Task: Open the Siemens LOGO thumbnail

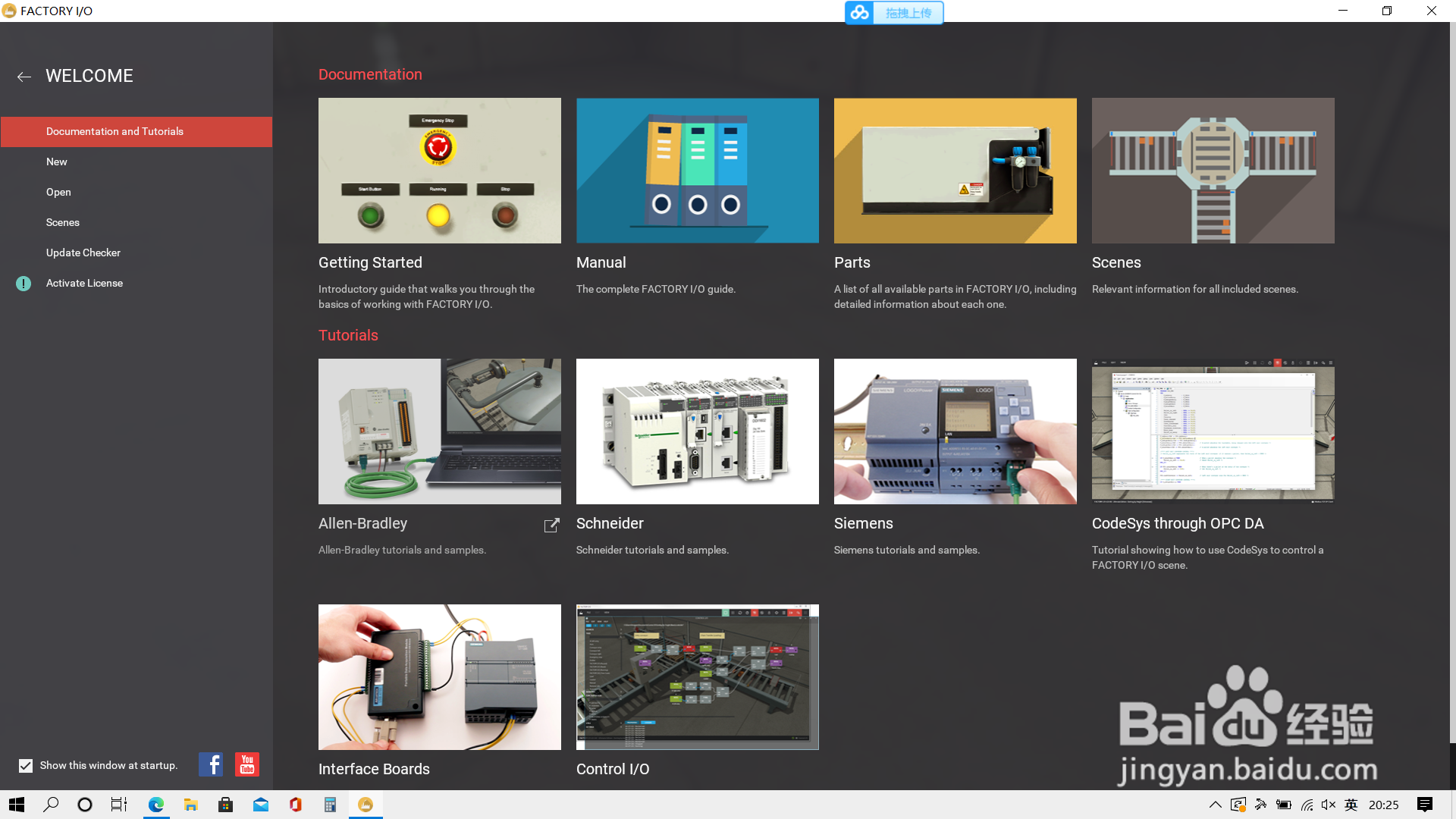Action: [x=955, y=431]
